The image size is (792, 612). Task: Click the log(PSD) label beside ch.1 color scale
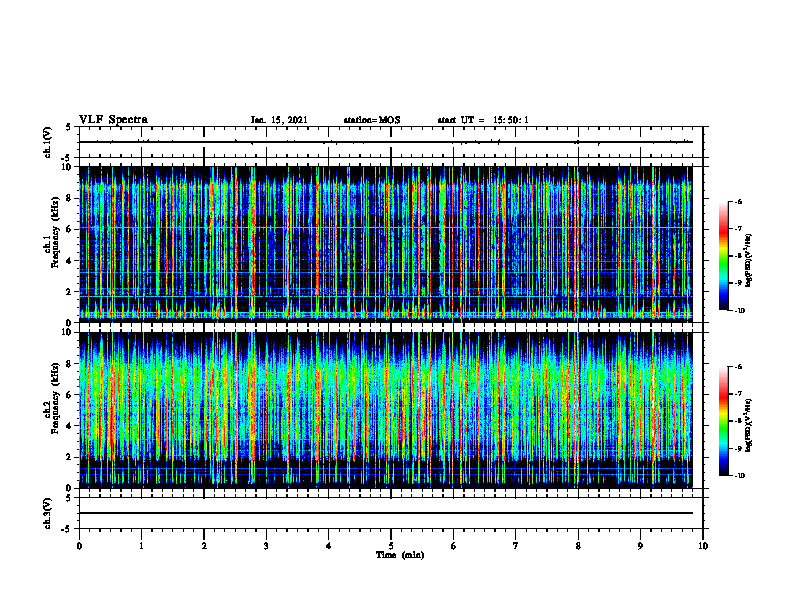tap(749, 259)
